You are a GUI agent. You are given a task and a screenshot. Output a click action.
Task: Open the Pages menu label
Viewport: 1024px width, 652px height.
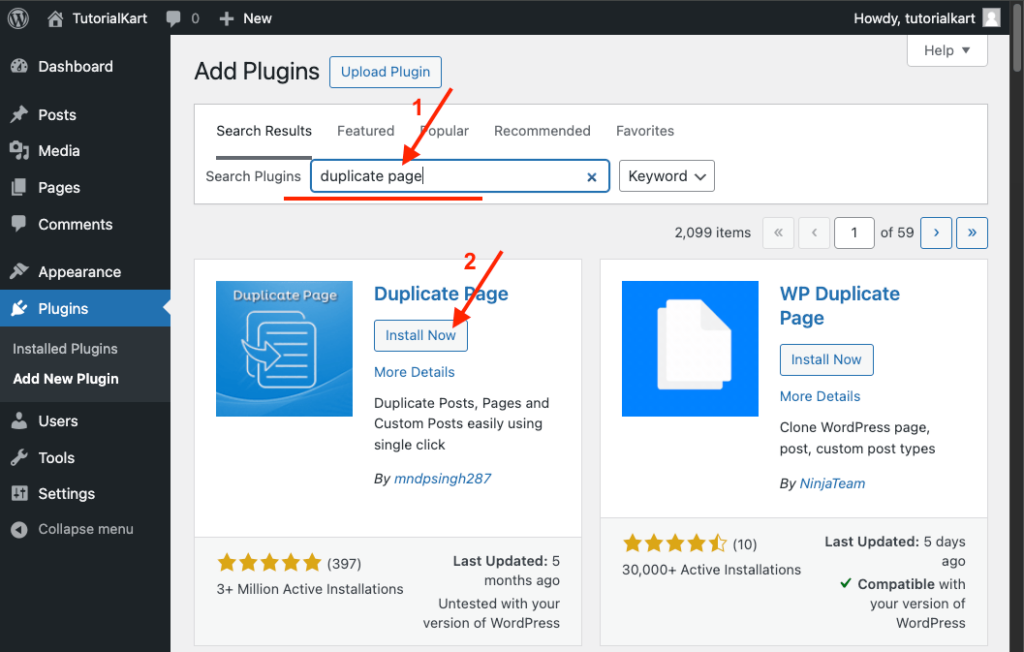(x=59, y=188)
